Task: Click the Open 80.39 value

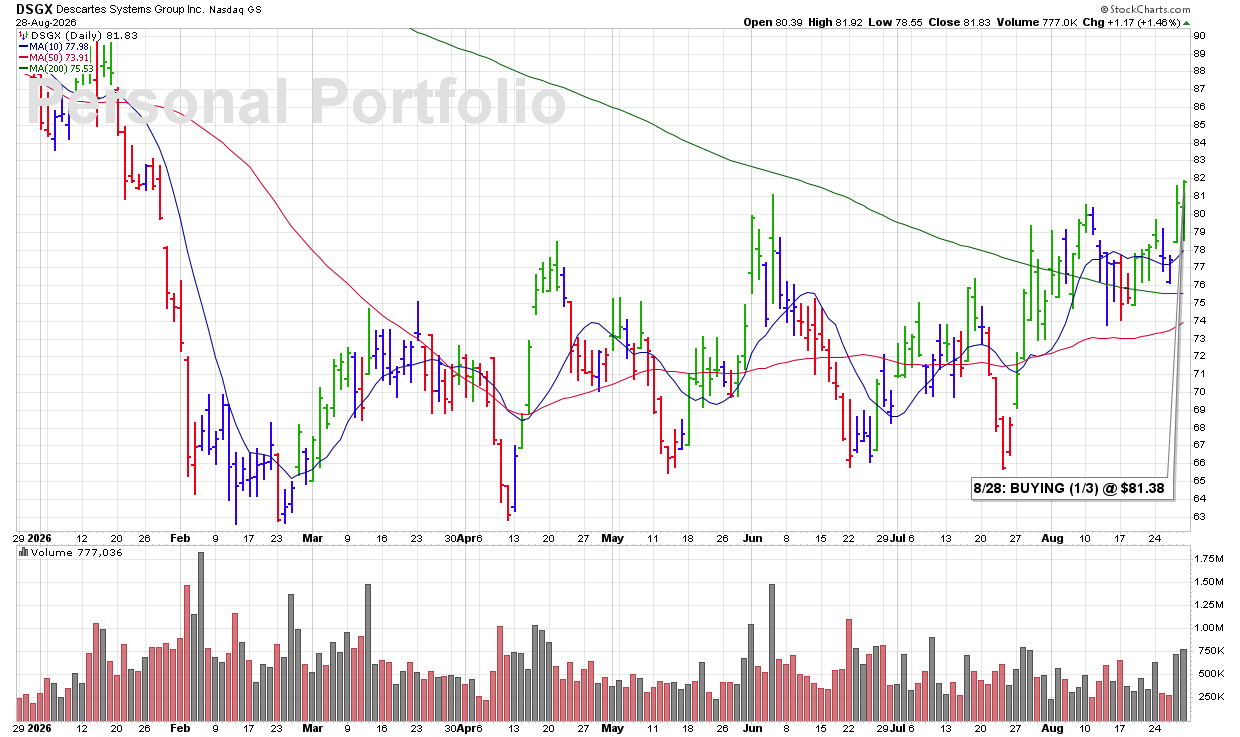Action: tap(774, 22)
